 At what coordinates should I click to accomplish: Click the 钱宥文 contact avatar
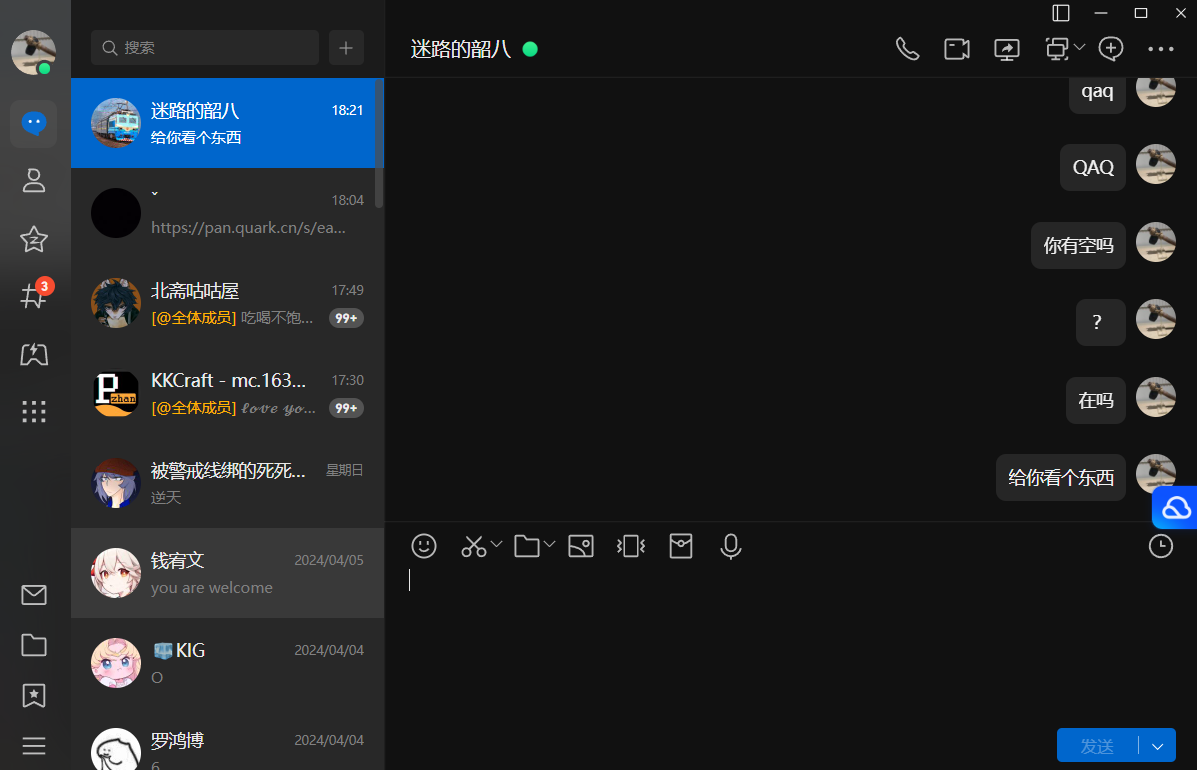116,573
